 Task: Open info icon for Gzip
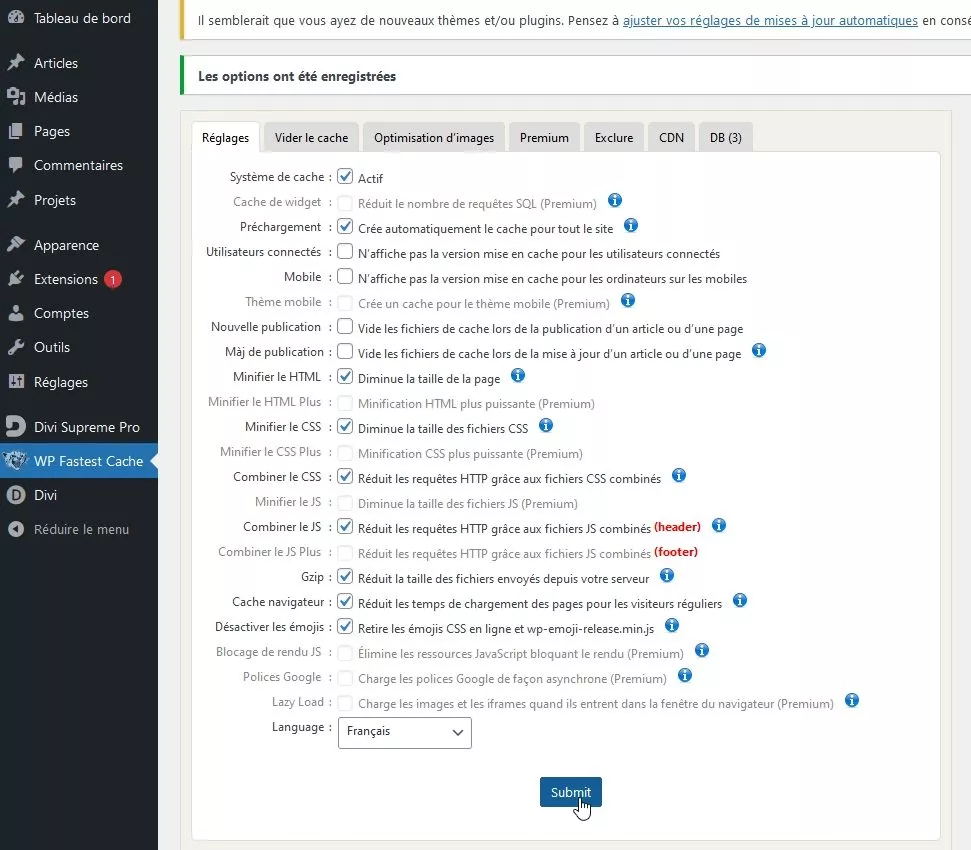(666, 575)
